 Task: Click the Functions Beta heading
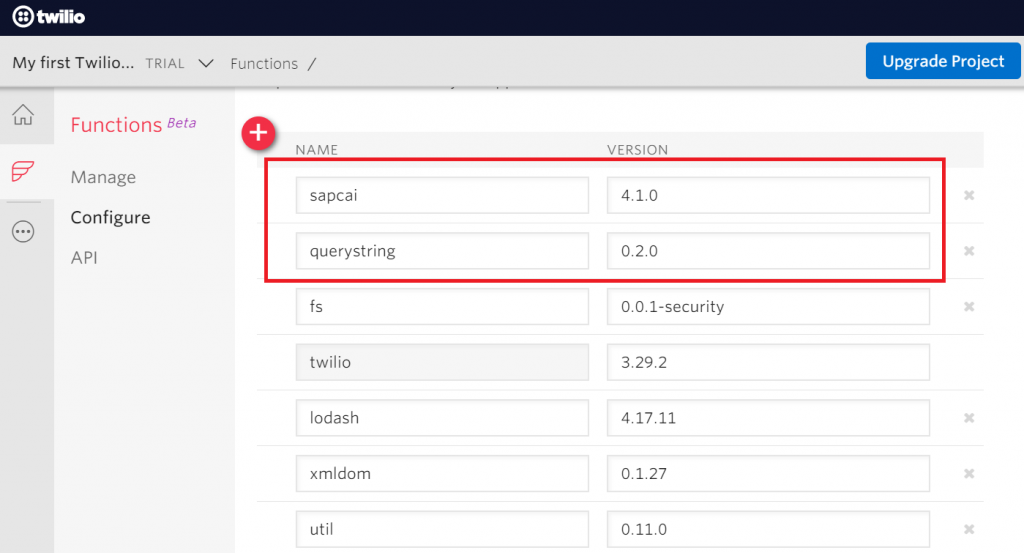pos(133,124)
